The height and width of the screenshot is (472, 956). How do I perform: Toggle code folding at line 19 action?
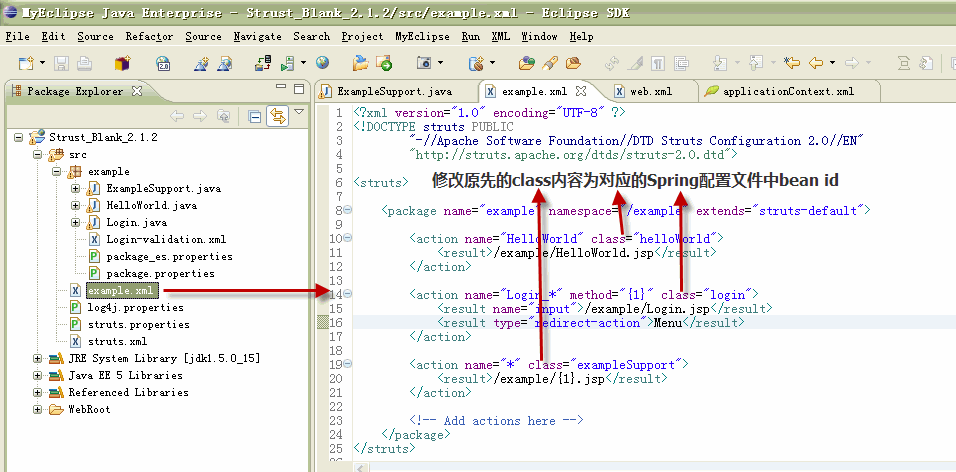point(347,364)
